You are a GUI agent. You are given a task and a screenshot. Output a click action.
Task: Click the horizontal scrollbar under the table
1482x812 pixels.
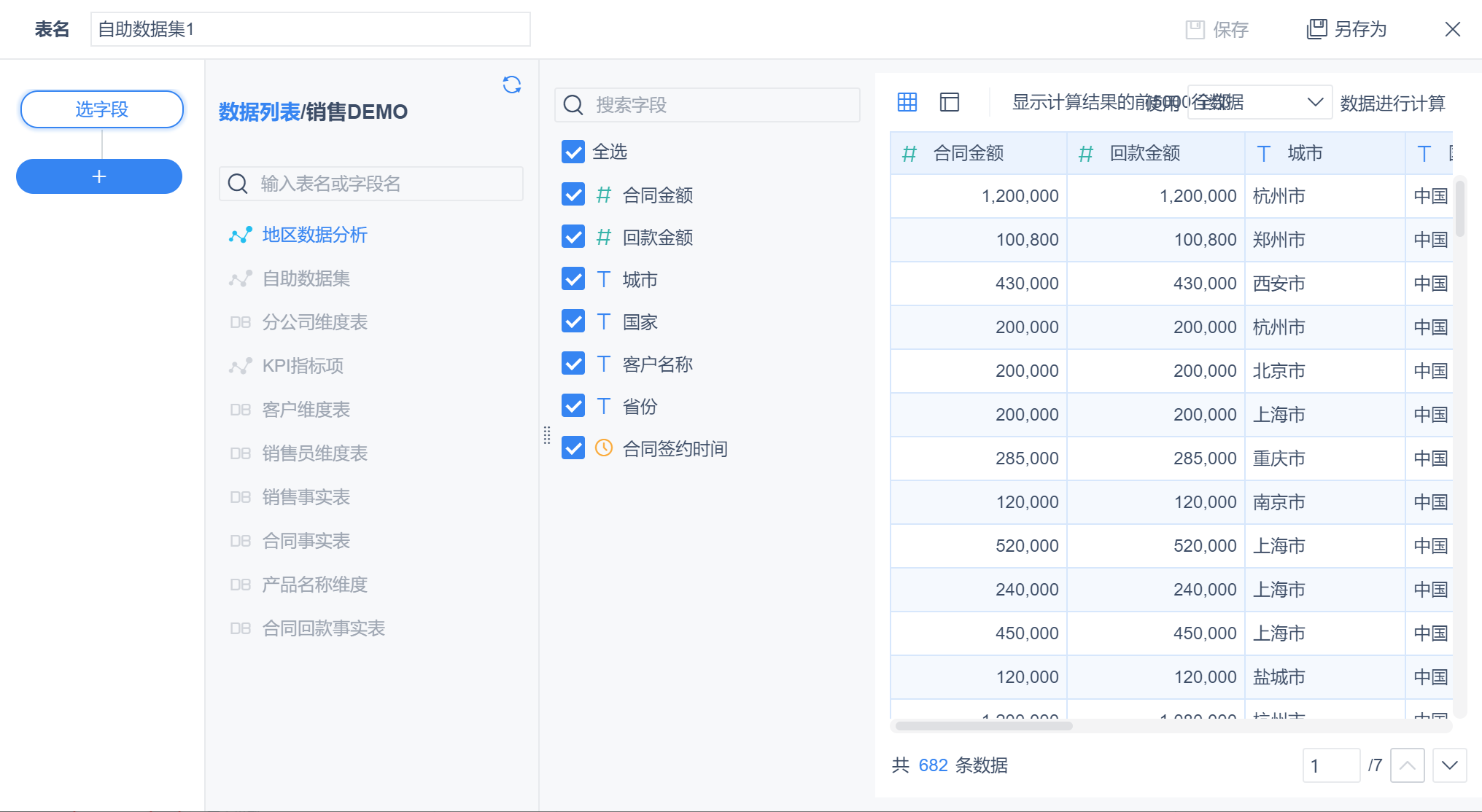tap(983, 726)
